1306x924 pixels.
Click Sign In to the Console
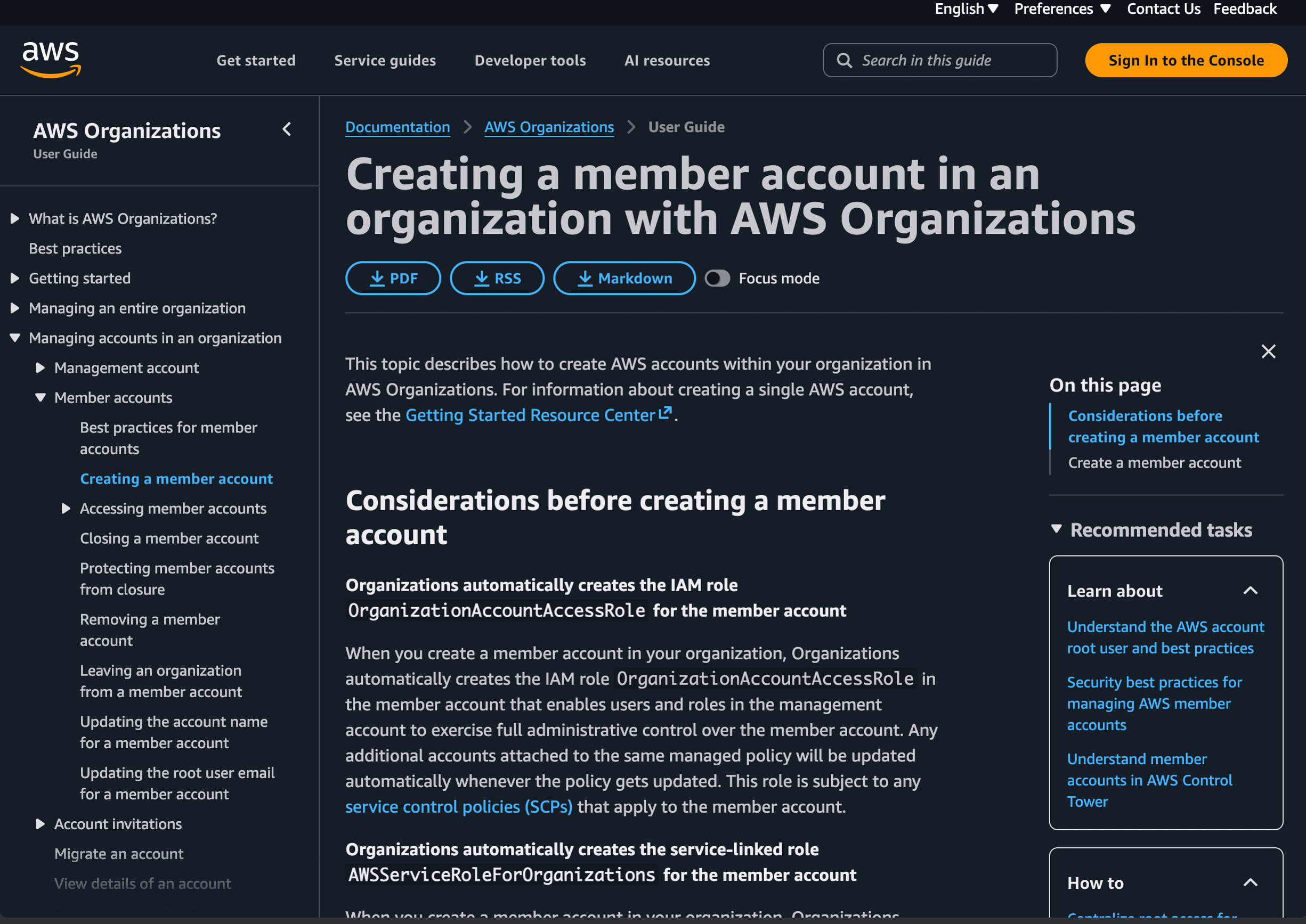click(1185, 60)
